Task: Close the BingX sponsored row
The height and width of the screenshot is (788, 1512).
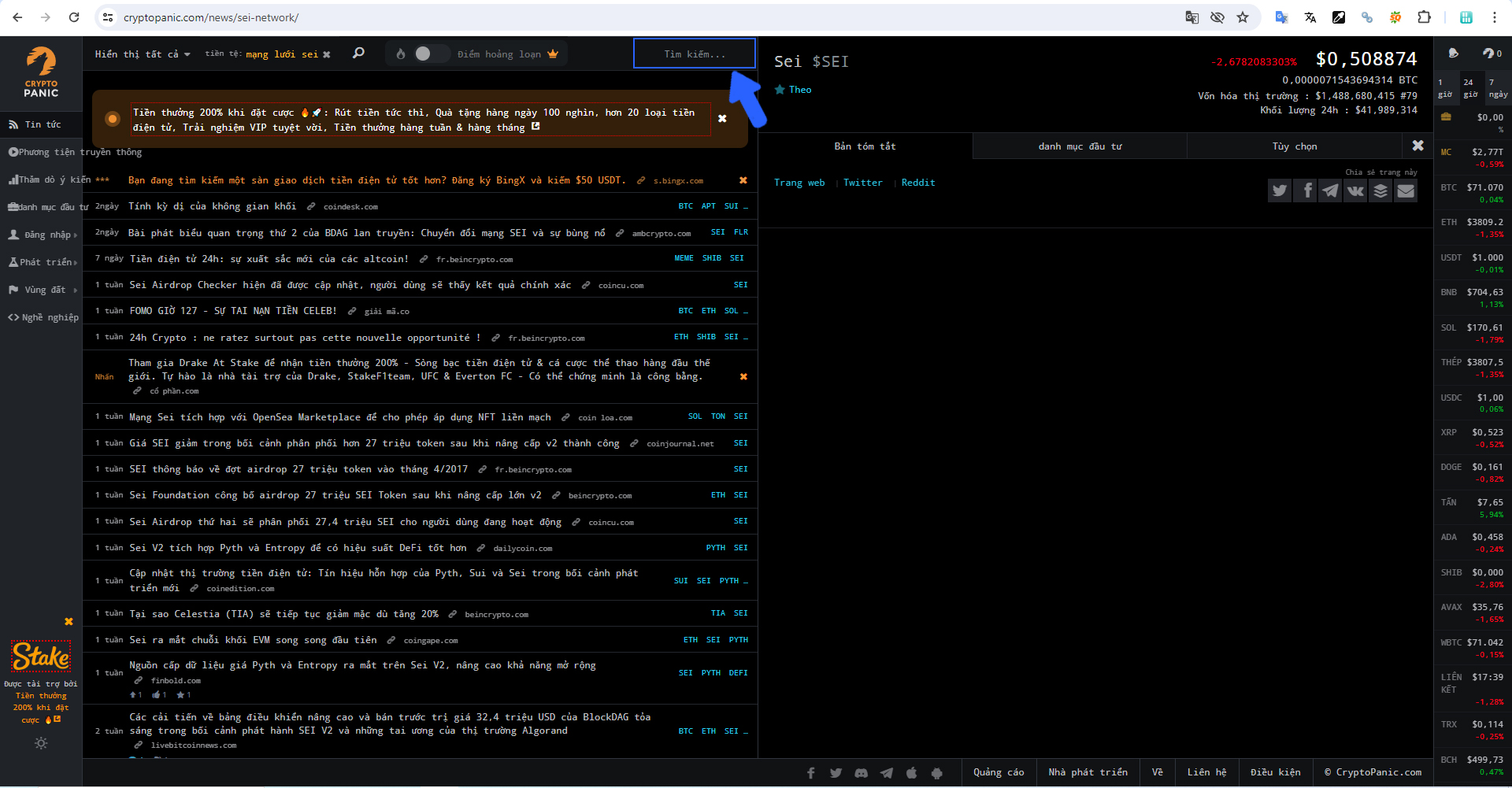Action: pyautogui.click(x=743, y=180)
